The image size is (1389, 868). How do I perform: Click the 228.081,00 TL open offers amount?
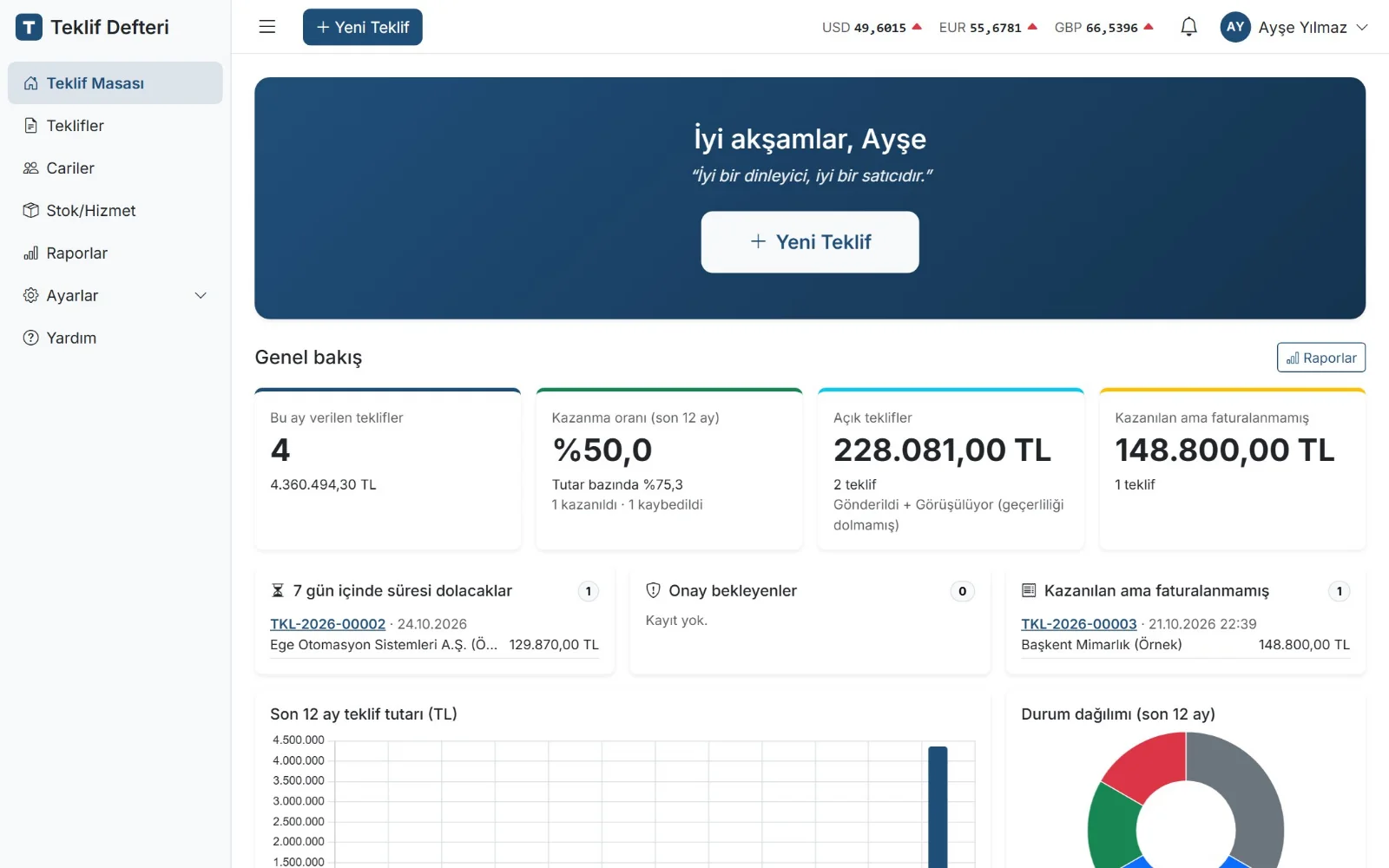(x=942, y=450)
